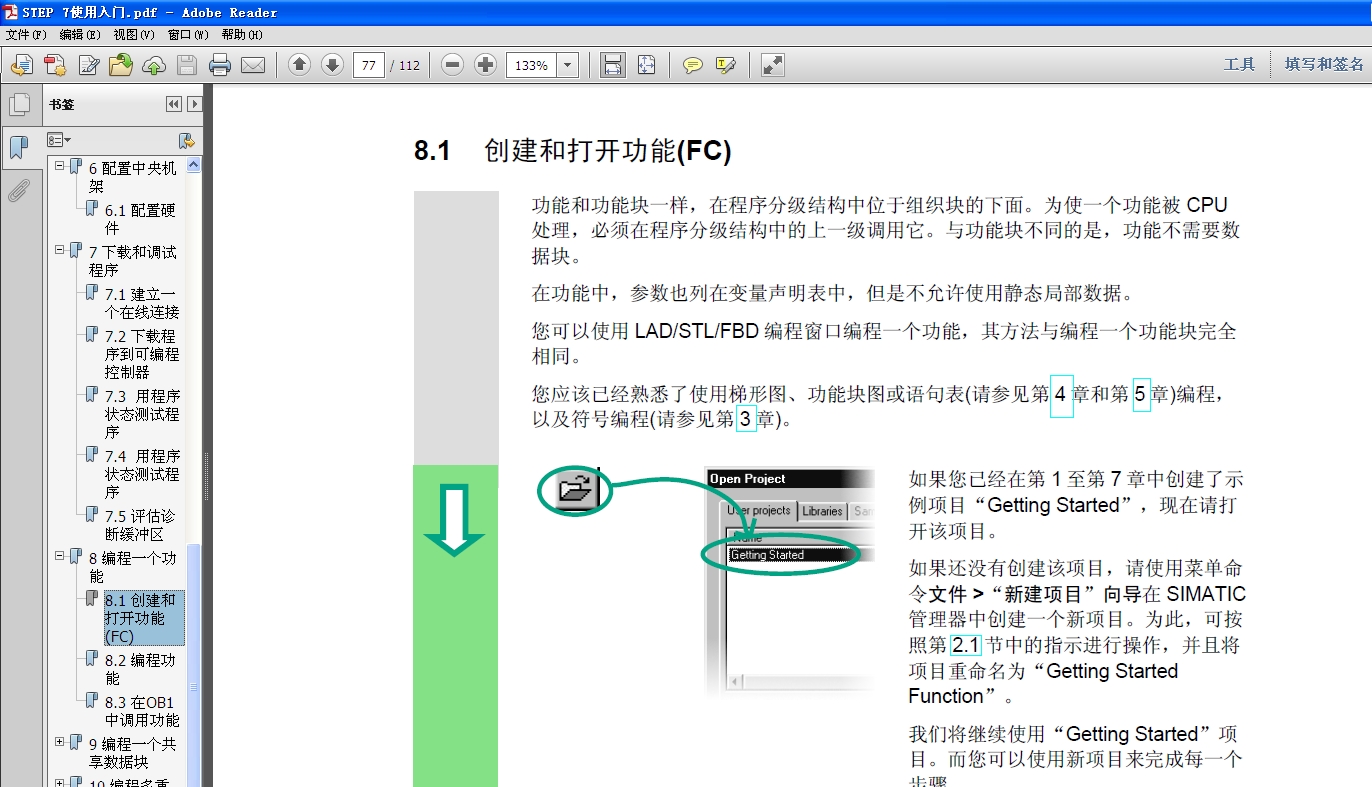The width and height of the screenshot is (1372, 787).
Task: Show page thumbnails panel icon
Action: point(19,104)
